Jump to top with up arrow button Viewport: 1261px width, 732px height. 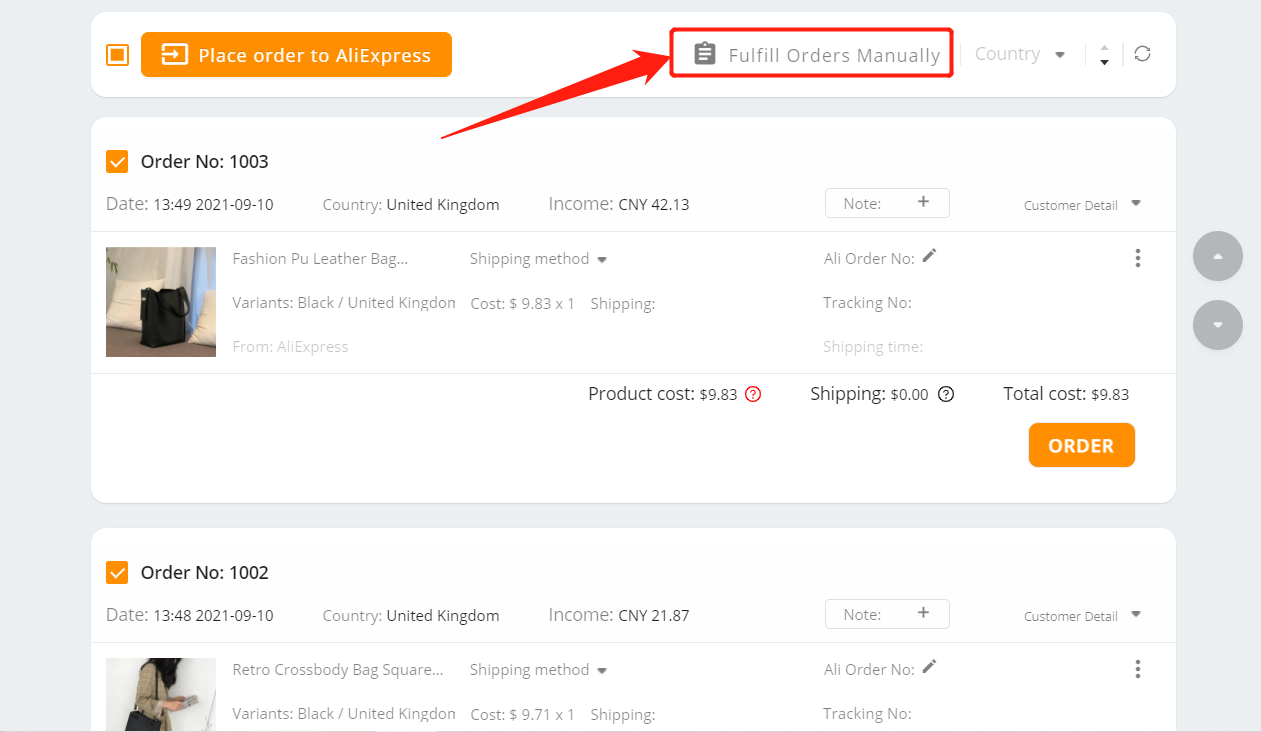(x=1218, y=256)
